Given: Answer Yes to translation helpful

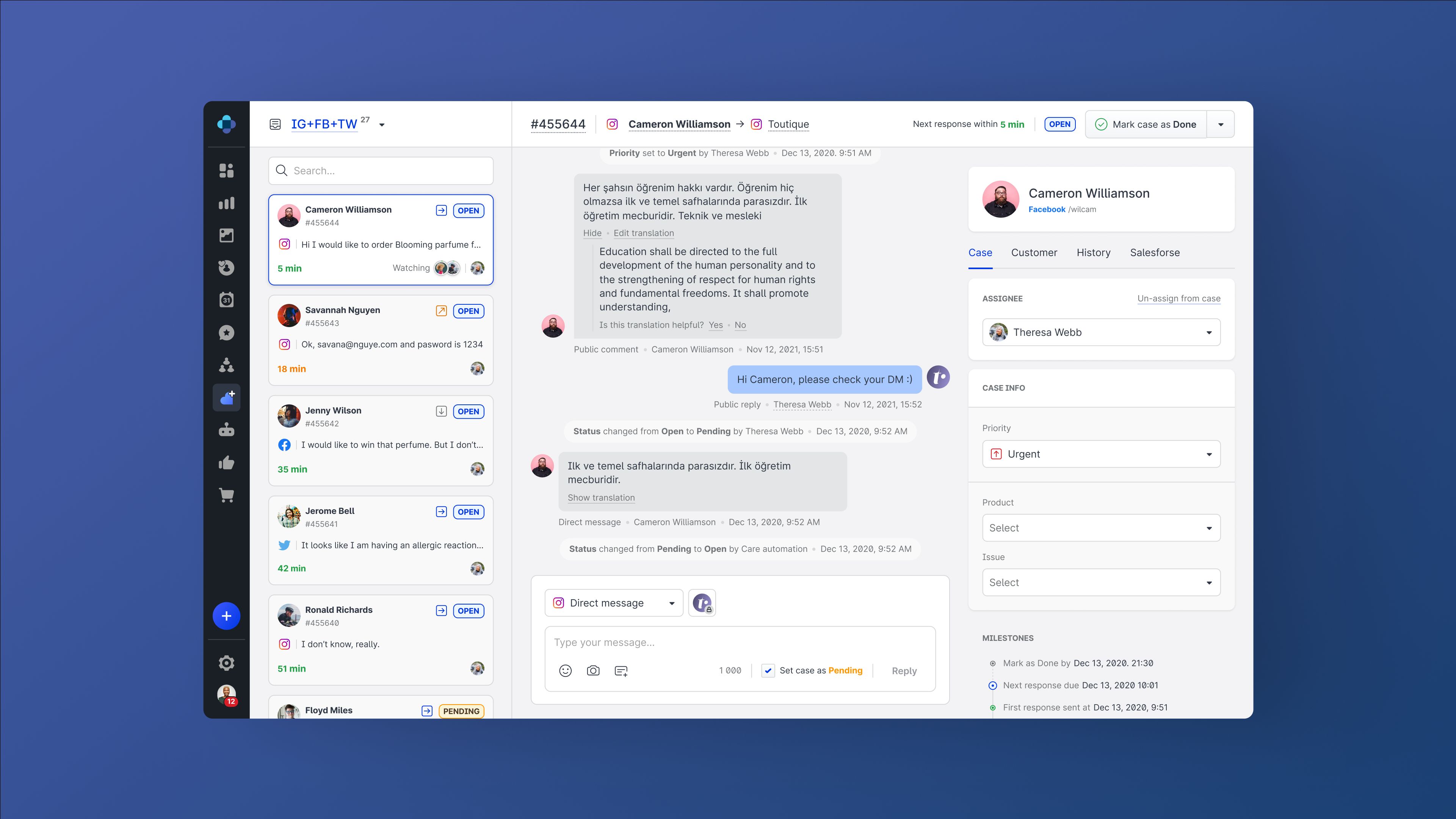Looking at the screenshot, I should click(716, 325).
